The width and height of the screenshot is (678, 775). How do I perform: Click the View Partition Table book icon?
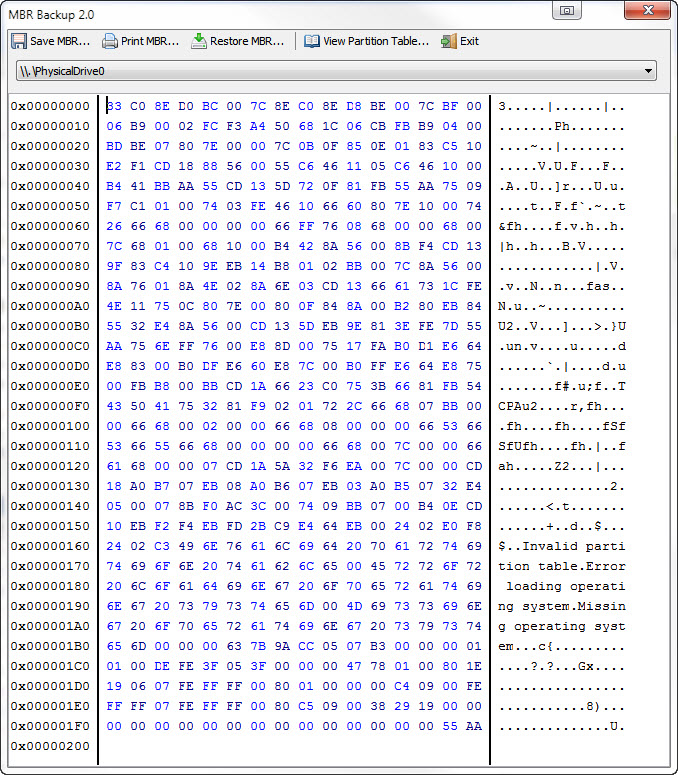[x=312, y=42]
